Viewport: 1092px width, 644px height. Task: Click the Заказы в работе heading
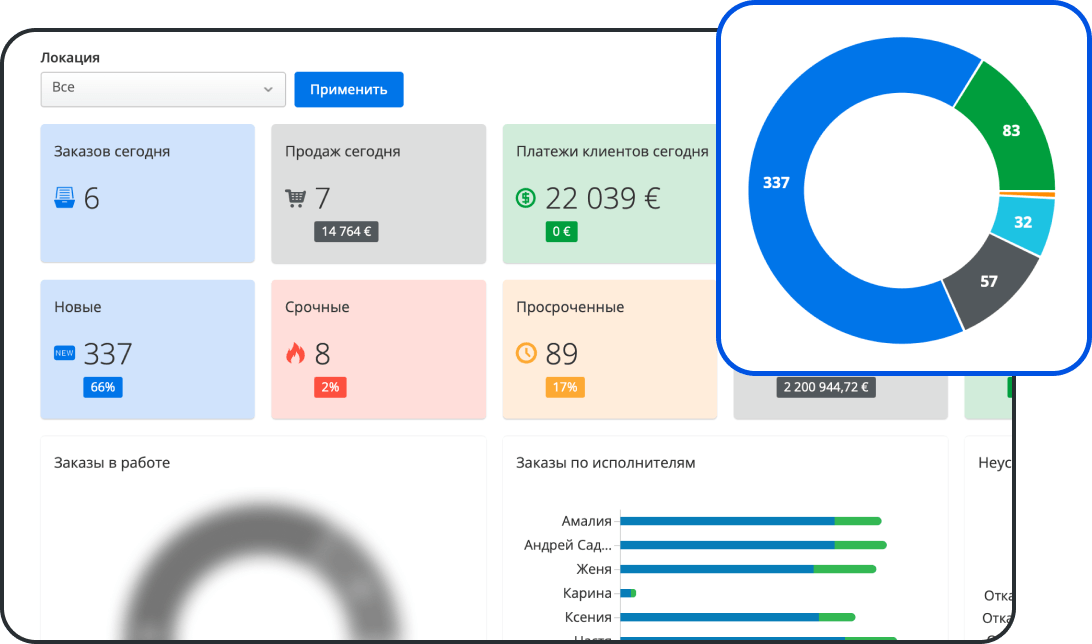click(112, 463)
